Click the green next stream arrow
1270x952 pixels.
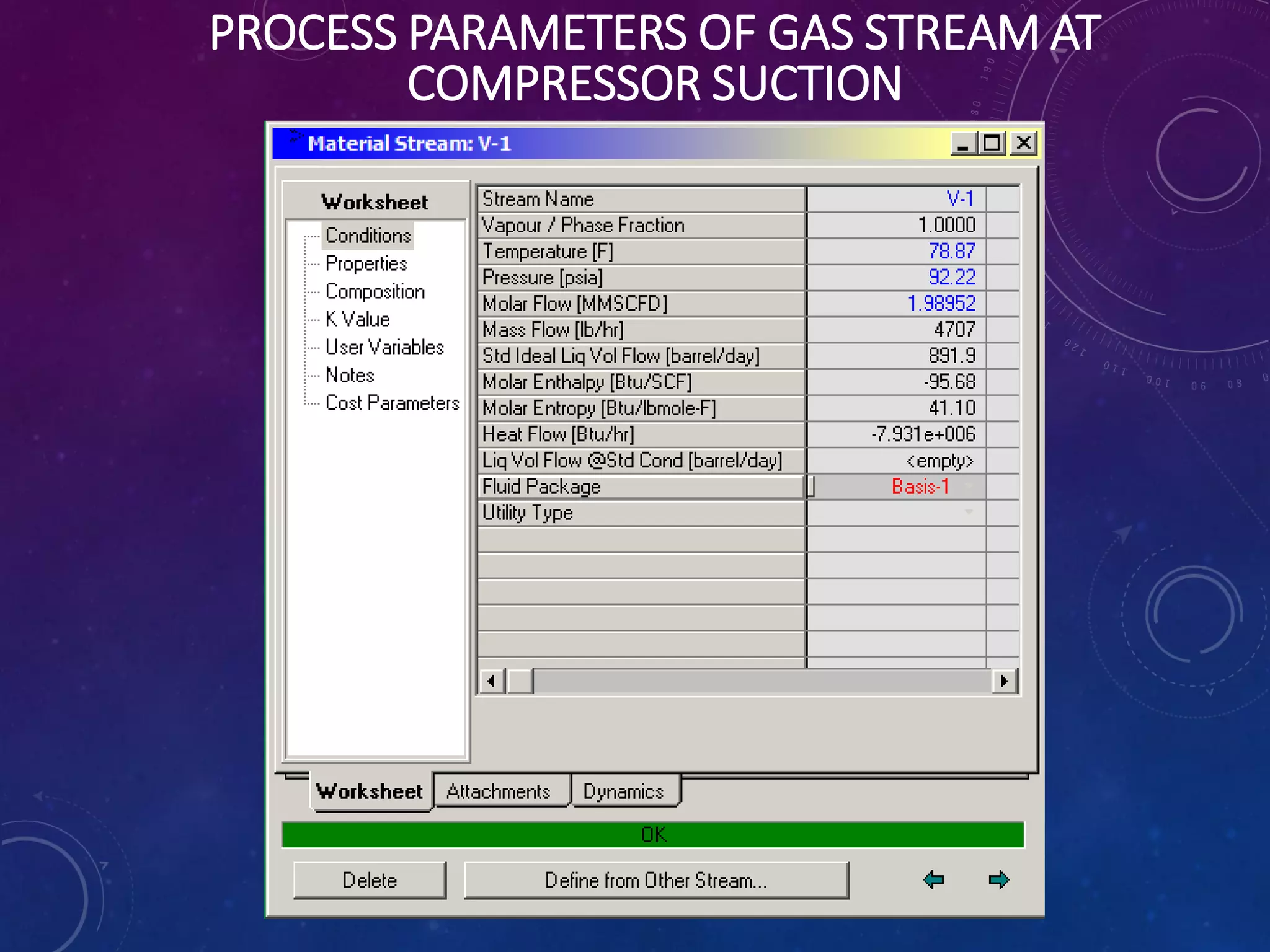998,879
